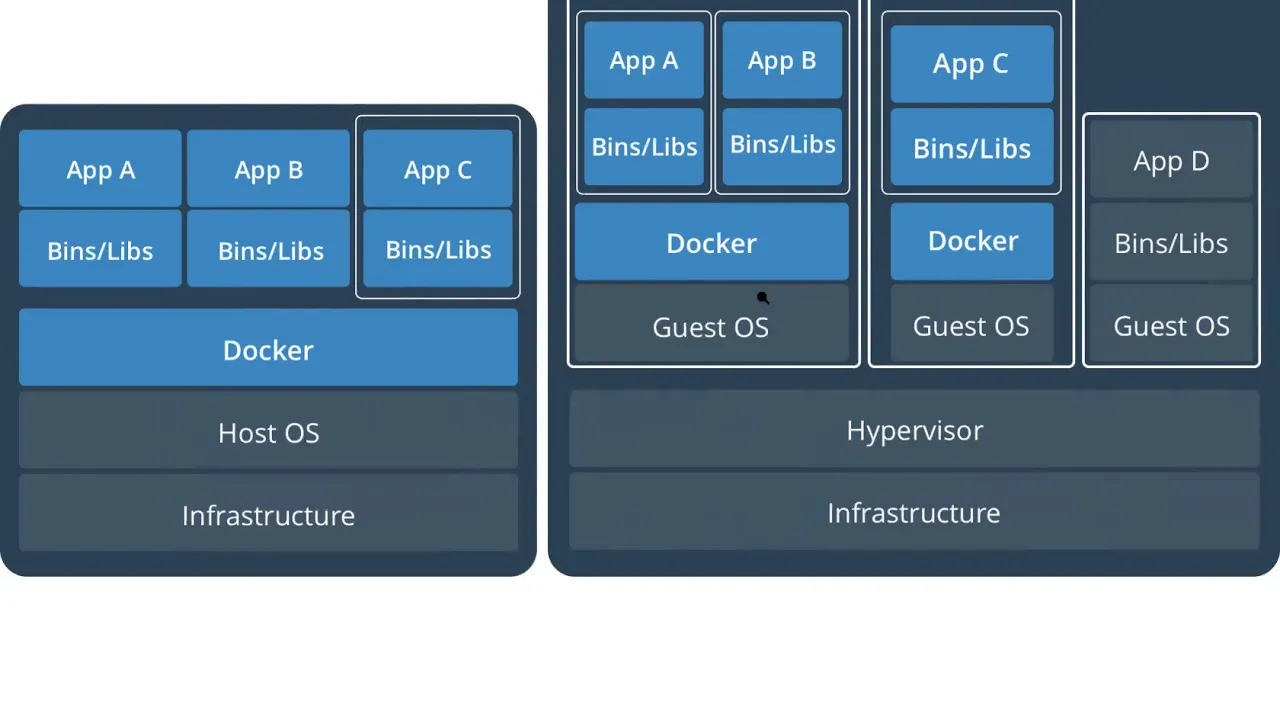Click App C block in Host OS diagram
1280x720 pixels.
click(x=438, y=169)
